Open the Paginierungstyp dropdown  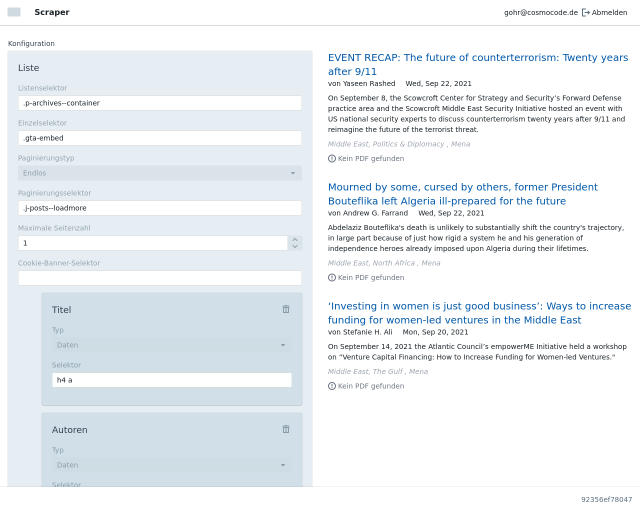point(160,173)
